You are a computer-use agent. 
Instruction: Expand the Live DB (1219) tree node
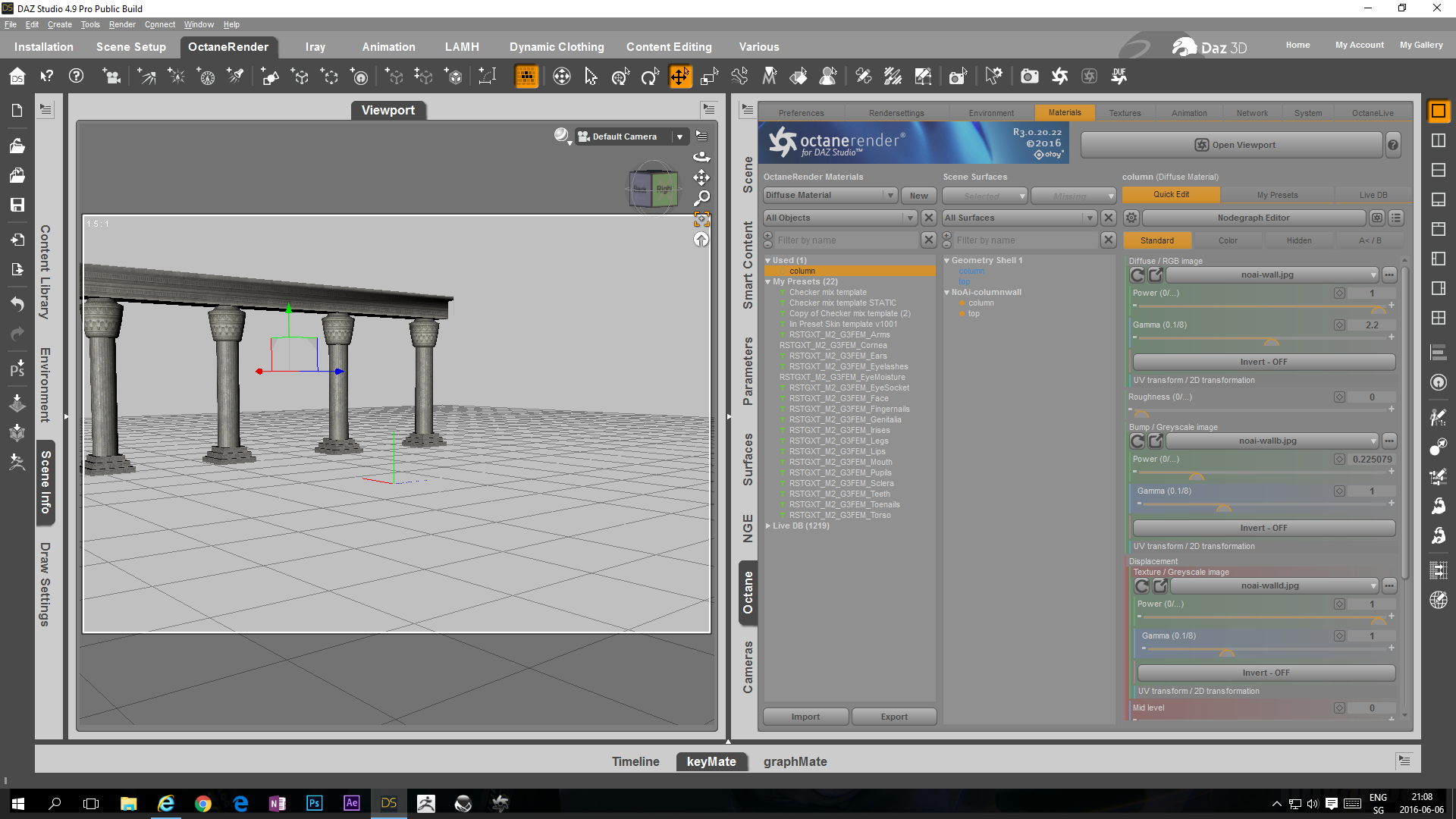[768, 526]
